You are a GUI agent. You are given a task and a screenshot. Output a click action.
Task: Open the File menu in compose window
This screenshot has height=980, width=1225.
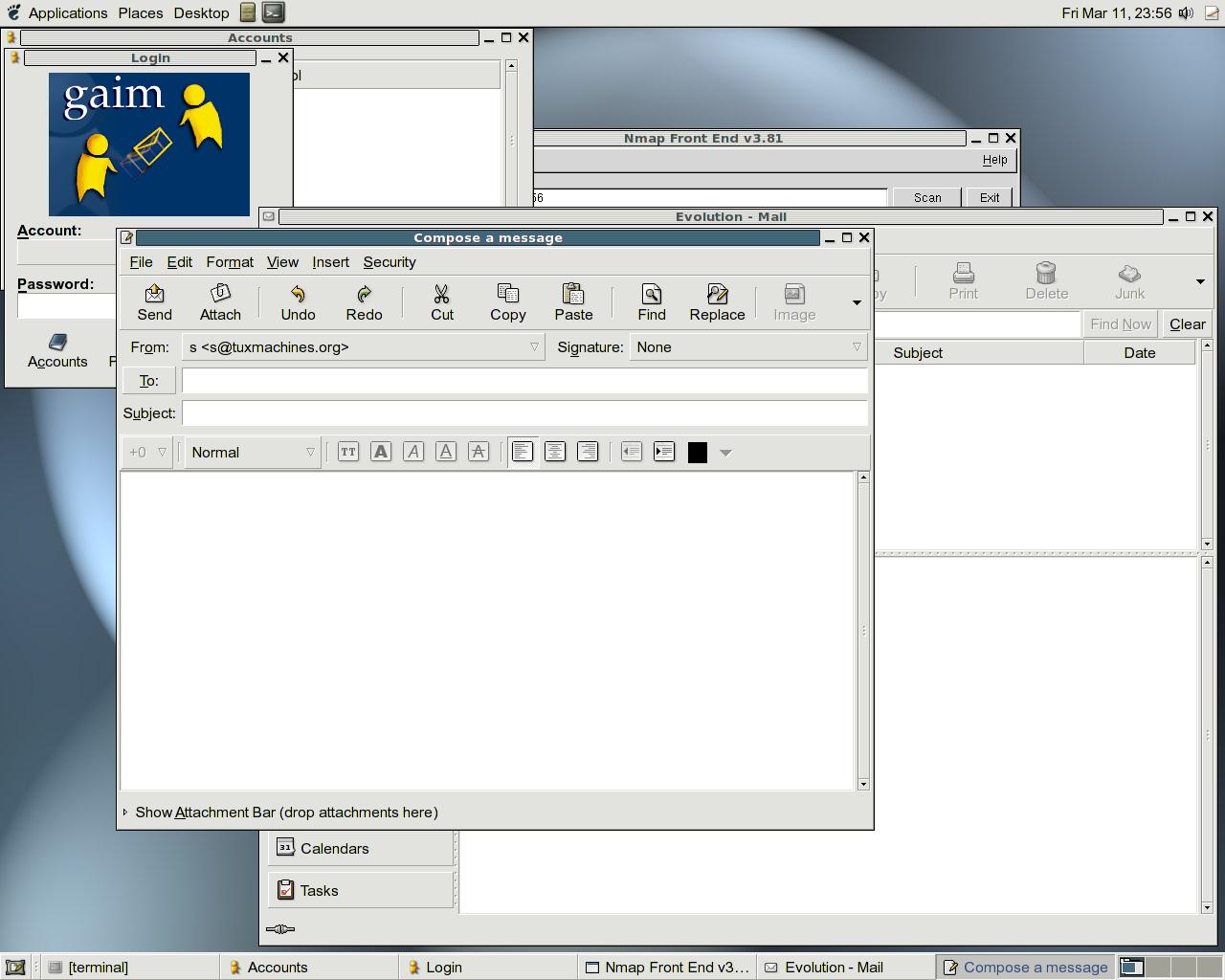tap(141, 262)
